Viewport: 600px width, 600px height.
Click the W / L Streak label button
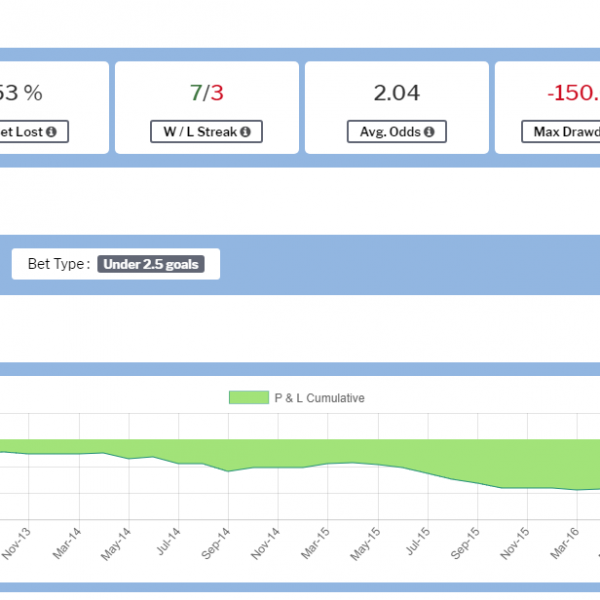point(206,132)
